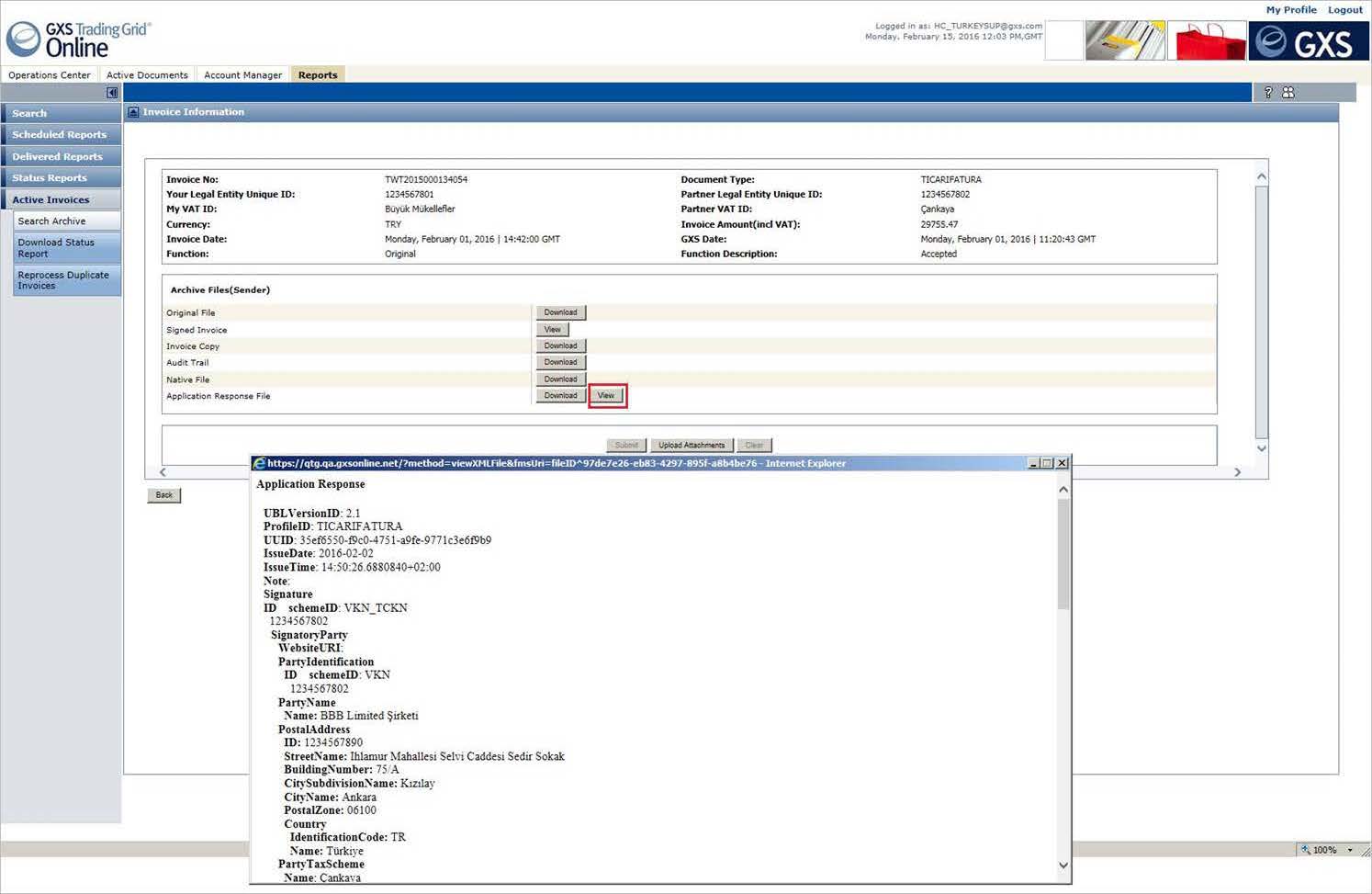
Task: Click the zoom magnifier 100% indicator
Action: click(x=1319, y=850)
